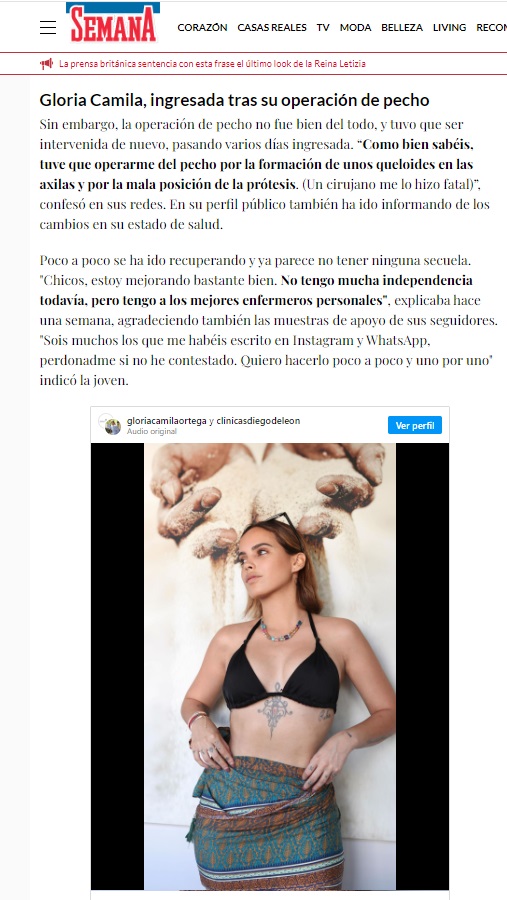Viewport: 507px width, 900px height.
Task: Open the hamburger menu icon
Action: 48,28
